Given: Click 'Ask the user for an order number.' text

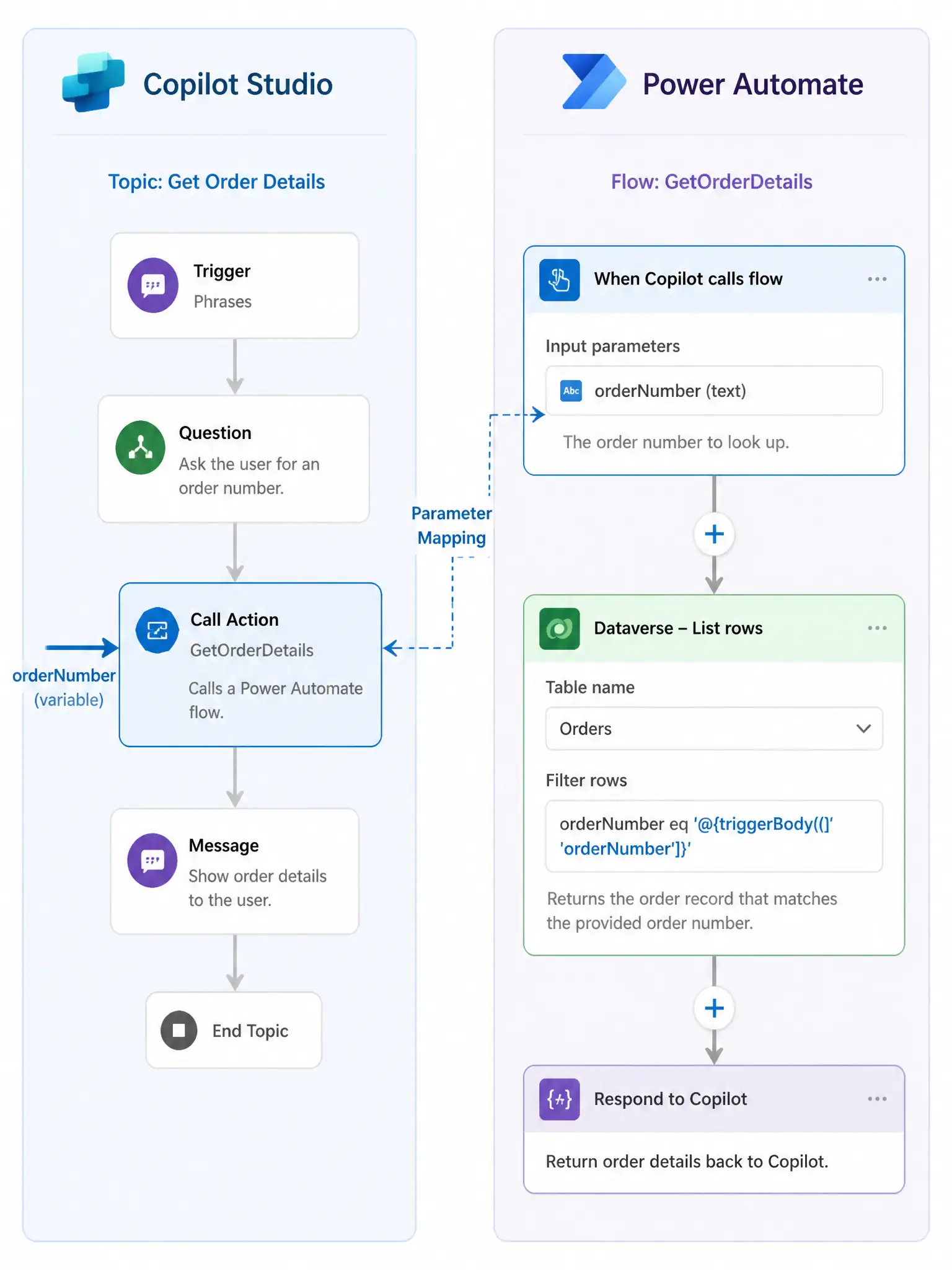Looking at the screenshot, I should 249,476.
